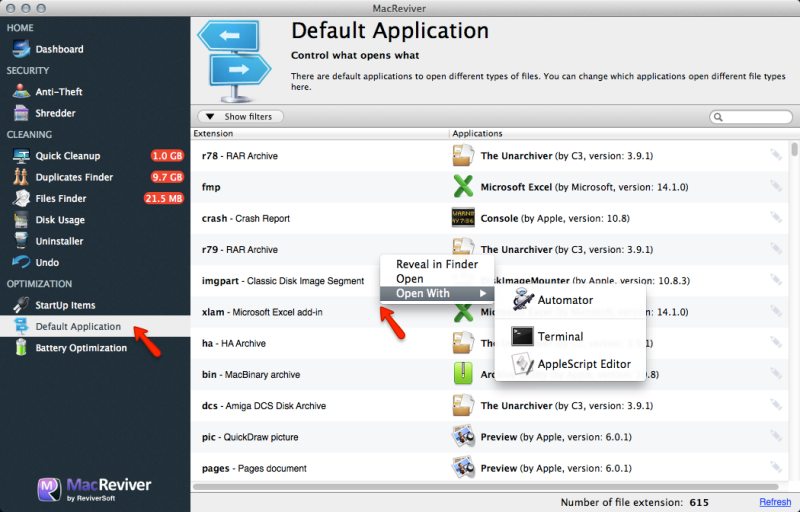
Task: Open the Dashboard icon in sidebar
Action: point(21,49)
